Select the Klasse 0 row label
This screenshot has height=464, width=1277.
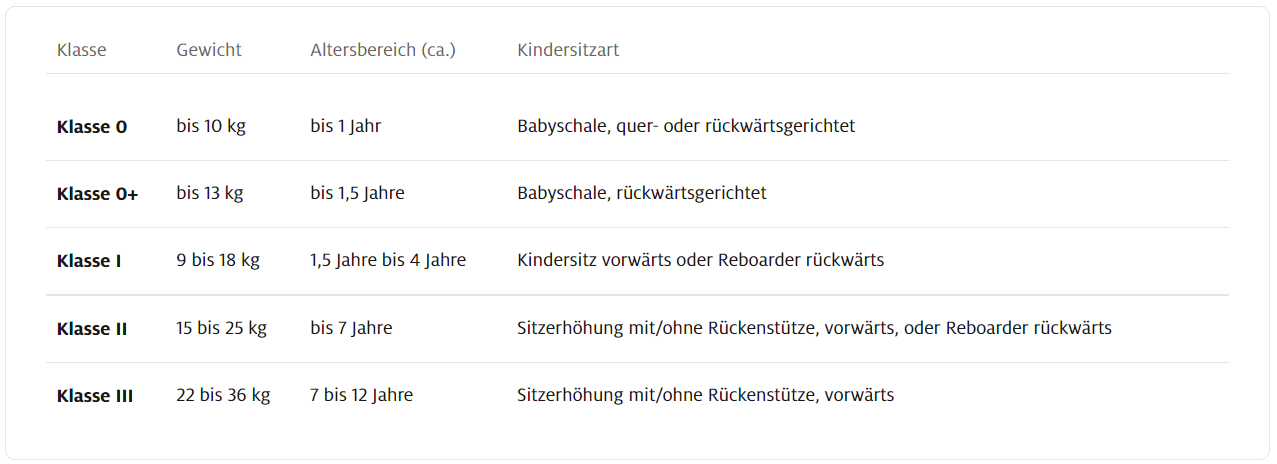pyautogui.click(x=92, y=127)
